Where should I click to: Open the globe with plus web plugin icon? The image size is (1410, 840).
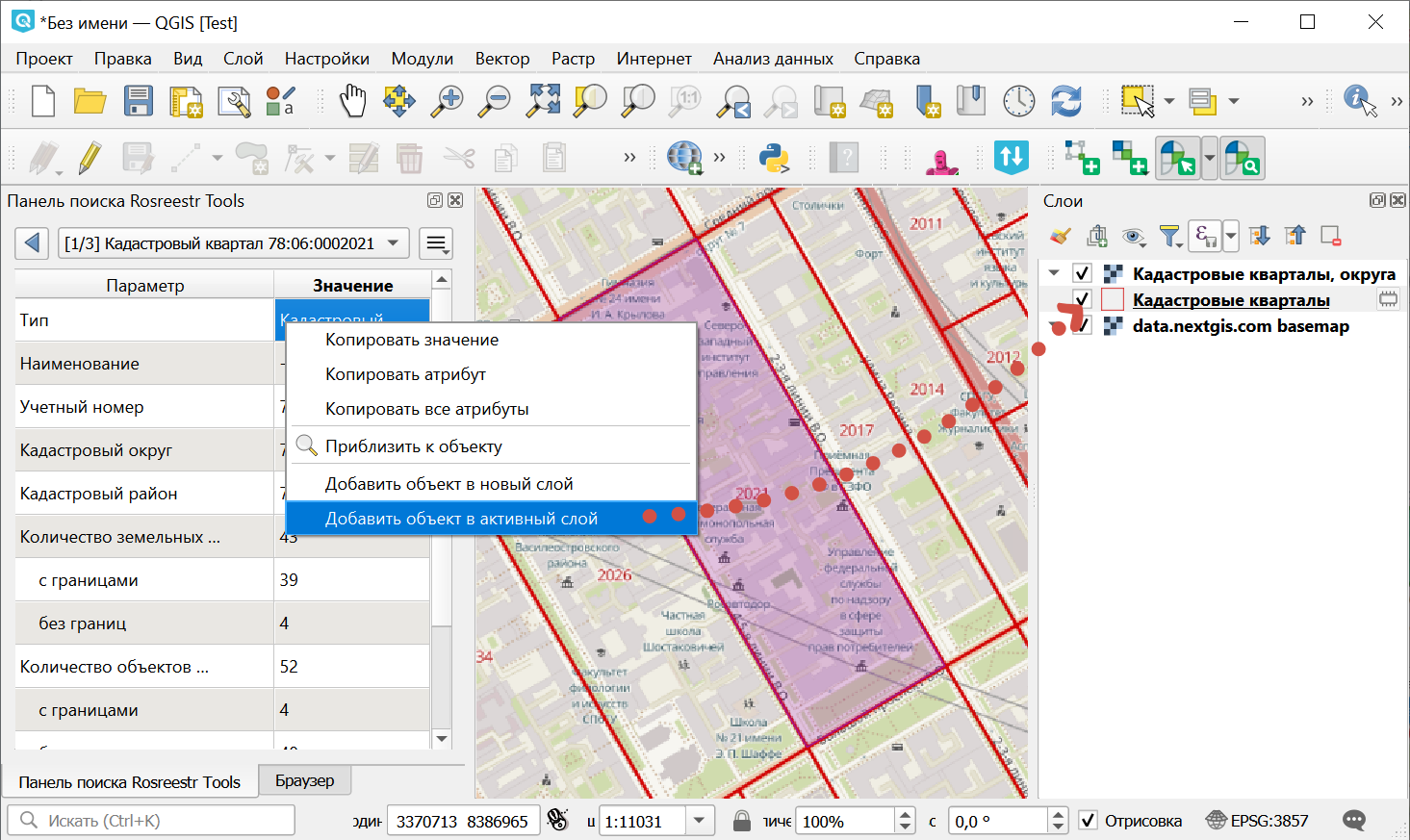[684, 158]
